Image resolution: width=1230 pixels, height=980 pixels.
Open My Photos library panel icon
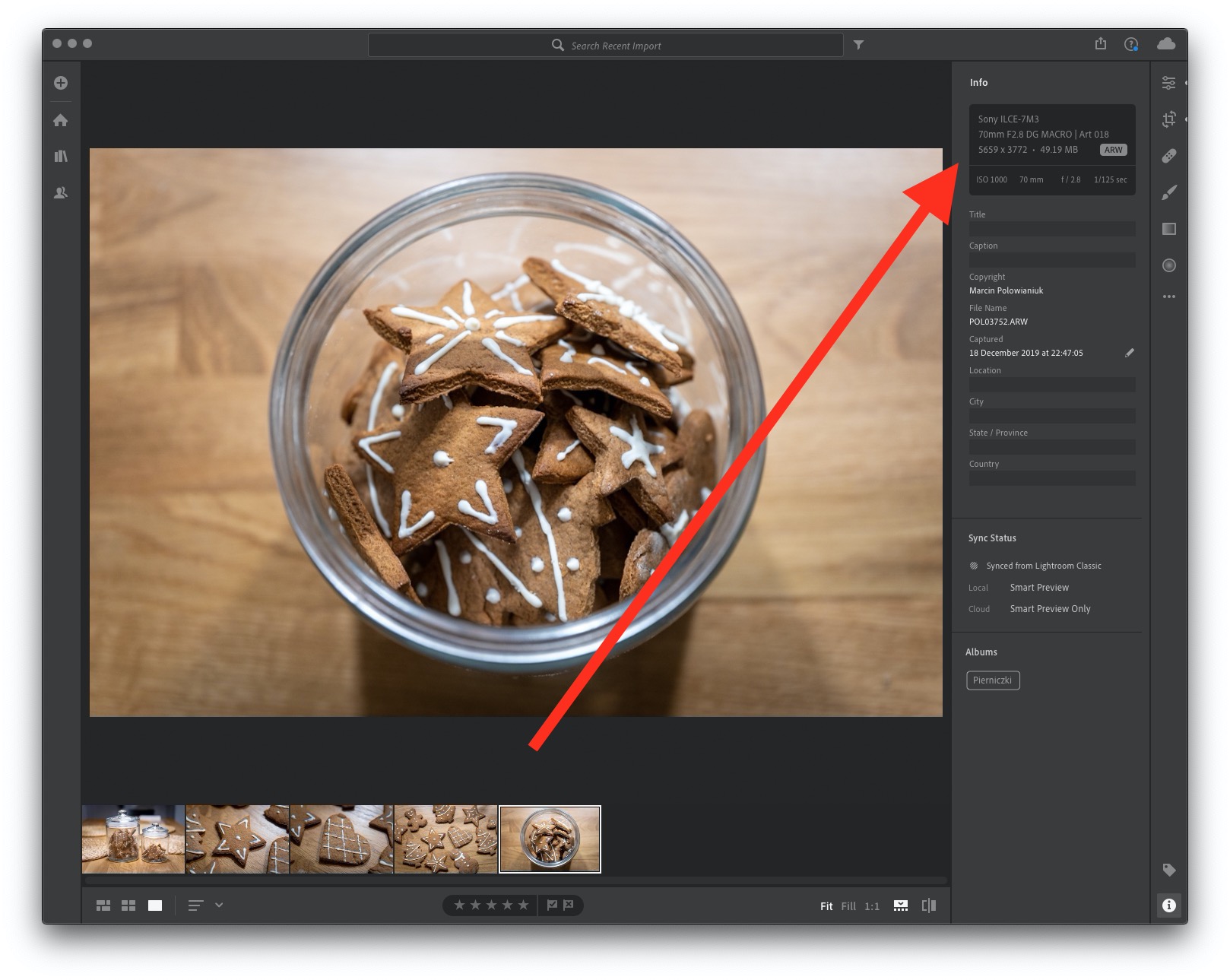pyautogui.click(x=61, y=156)
